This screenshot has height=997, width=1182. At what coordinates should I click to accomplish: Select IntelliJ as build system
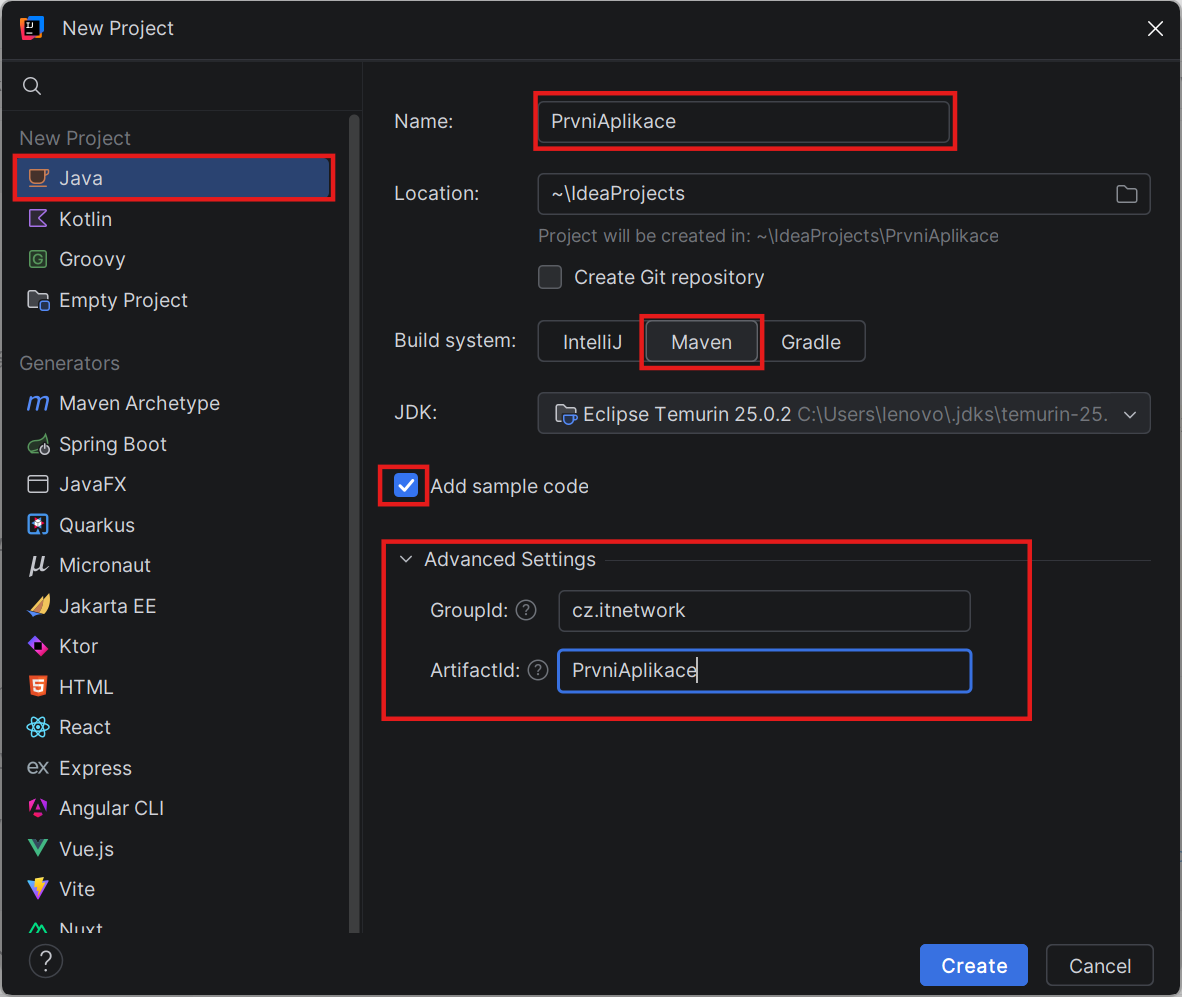tap(592, 342)
